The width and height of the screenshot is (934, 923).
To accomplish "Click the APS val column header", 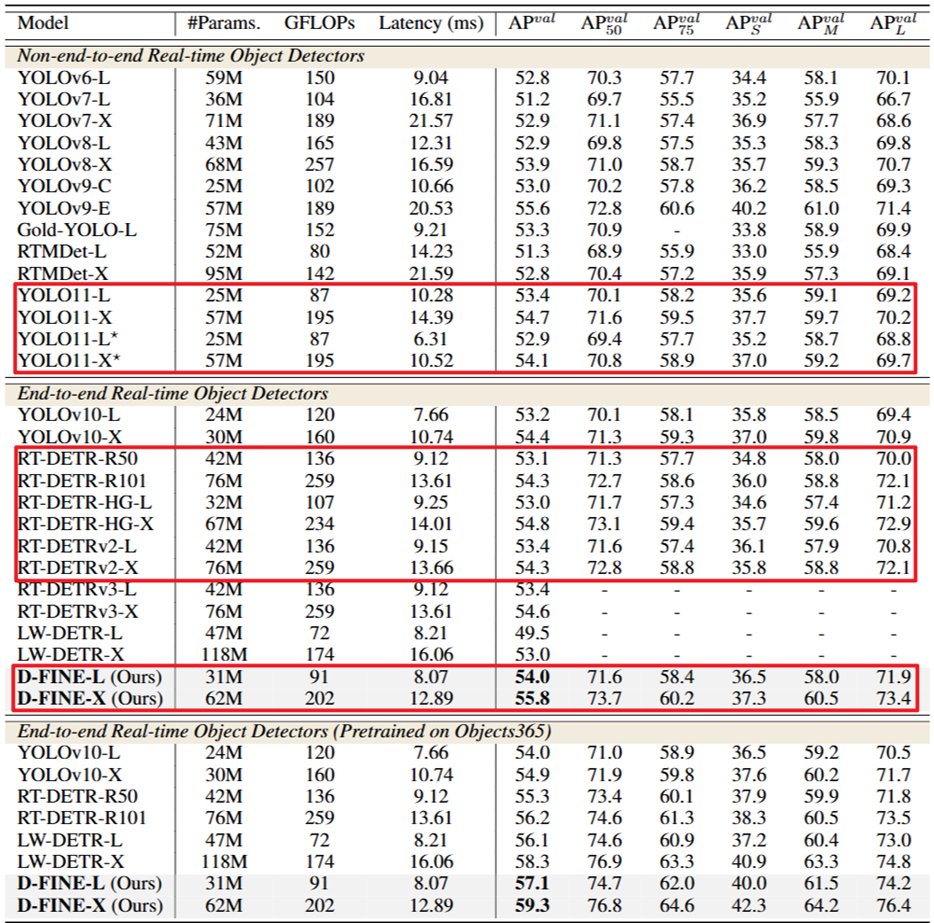I will pyautogui.click(x=749, y=23).
